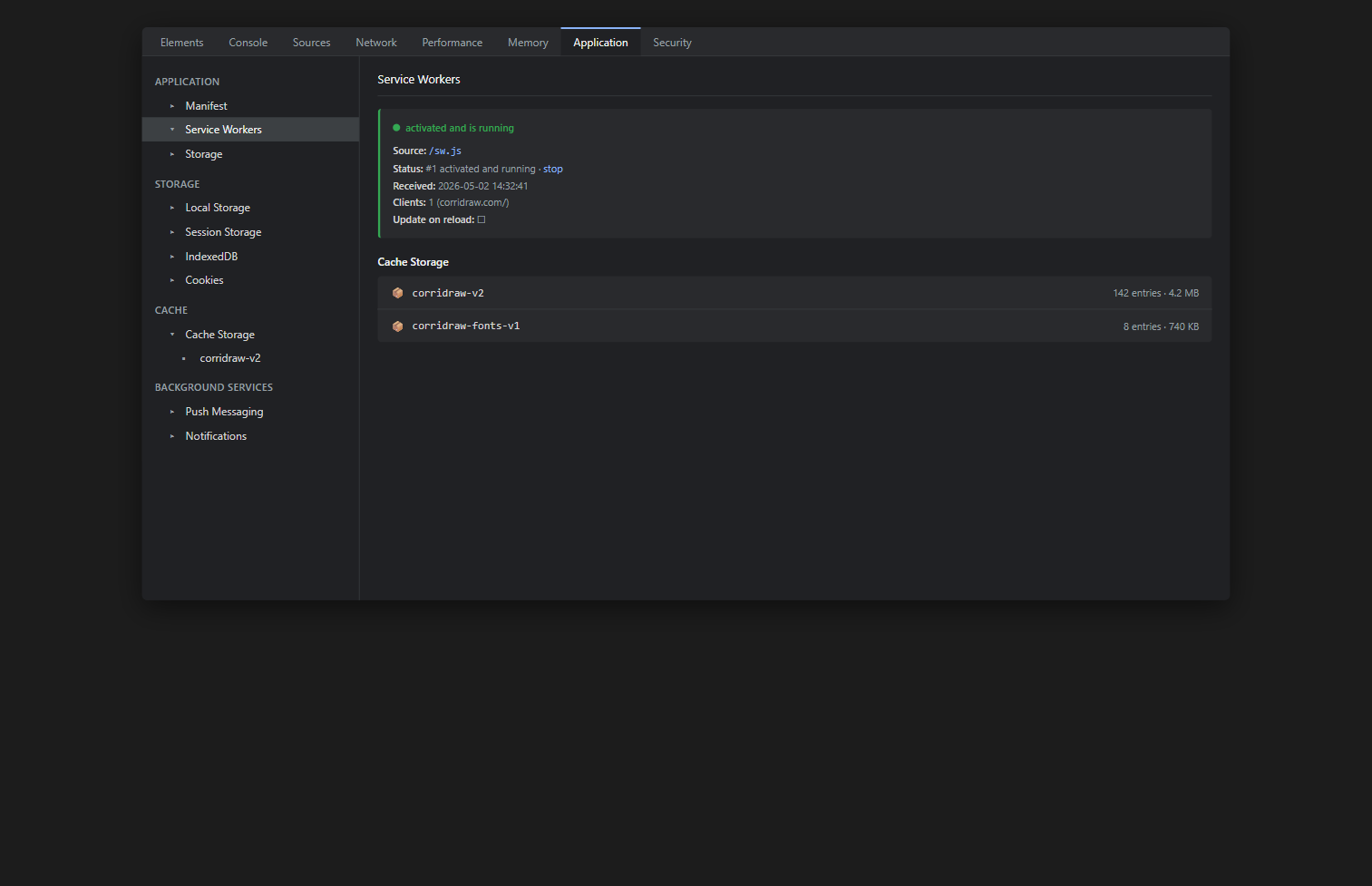Click the '142 entries · 4.2 MB' text
Image resolution: width=1372 pixels, height=886 pixels.
(1155, 293)
